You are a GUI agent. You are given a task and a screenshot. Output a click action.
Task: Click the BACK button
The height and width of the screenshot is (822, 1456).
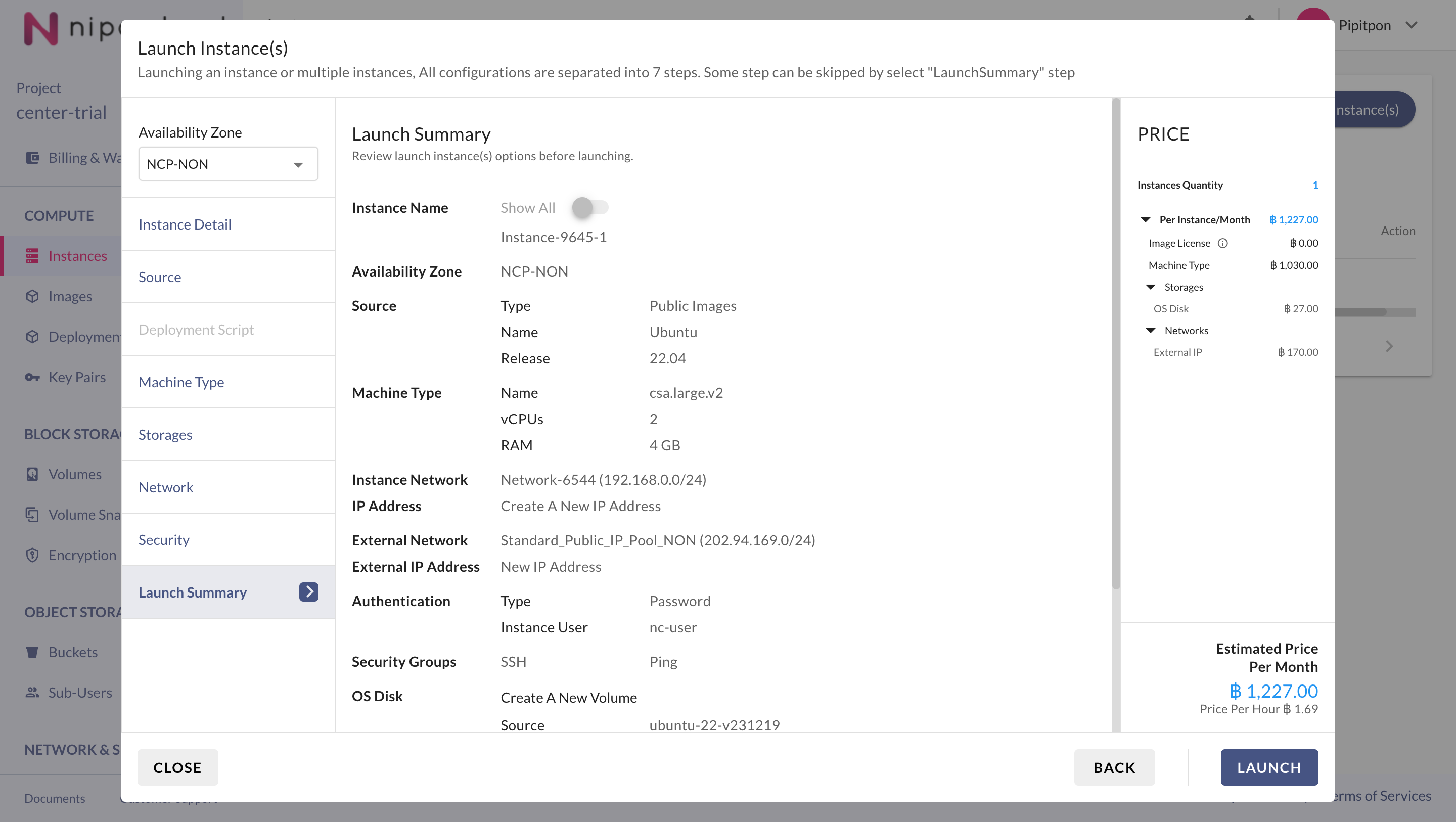coord(1114,767)
